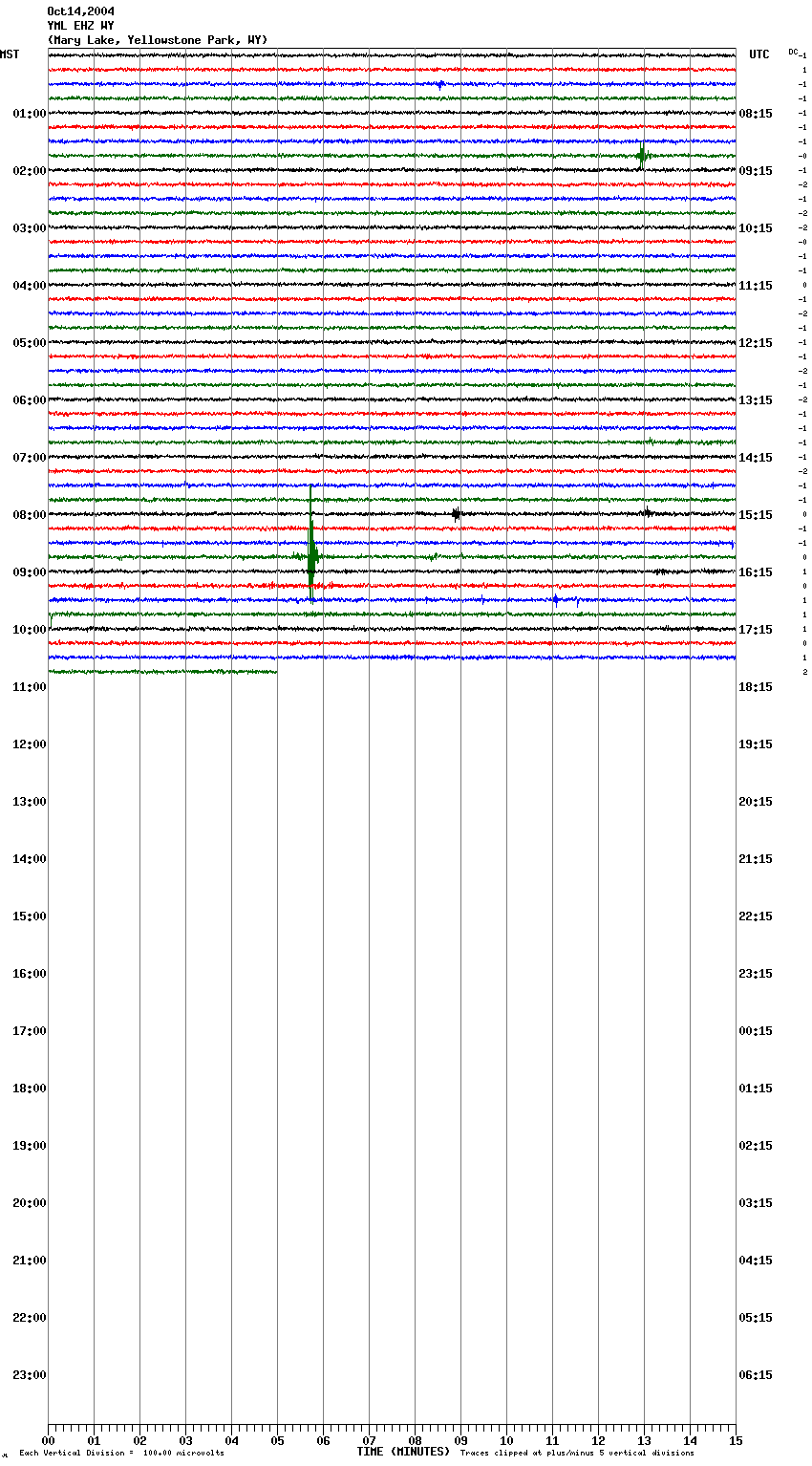Click the green event burst near minute 13
This screenshot has width=812, height=1466.
[x=642, y=155]
